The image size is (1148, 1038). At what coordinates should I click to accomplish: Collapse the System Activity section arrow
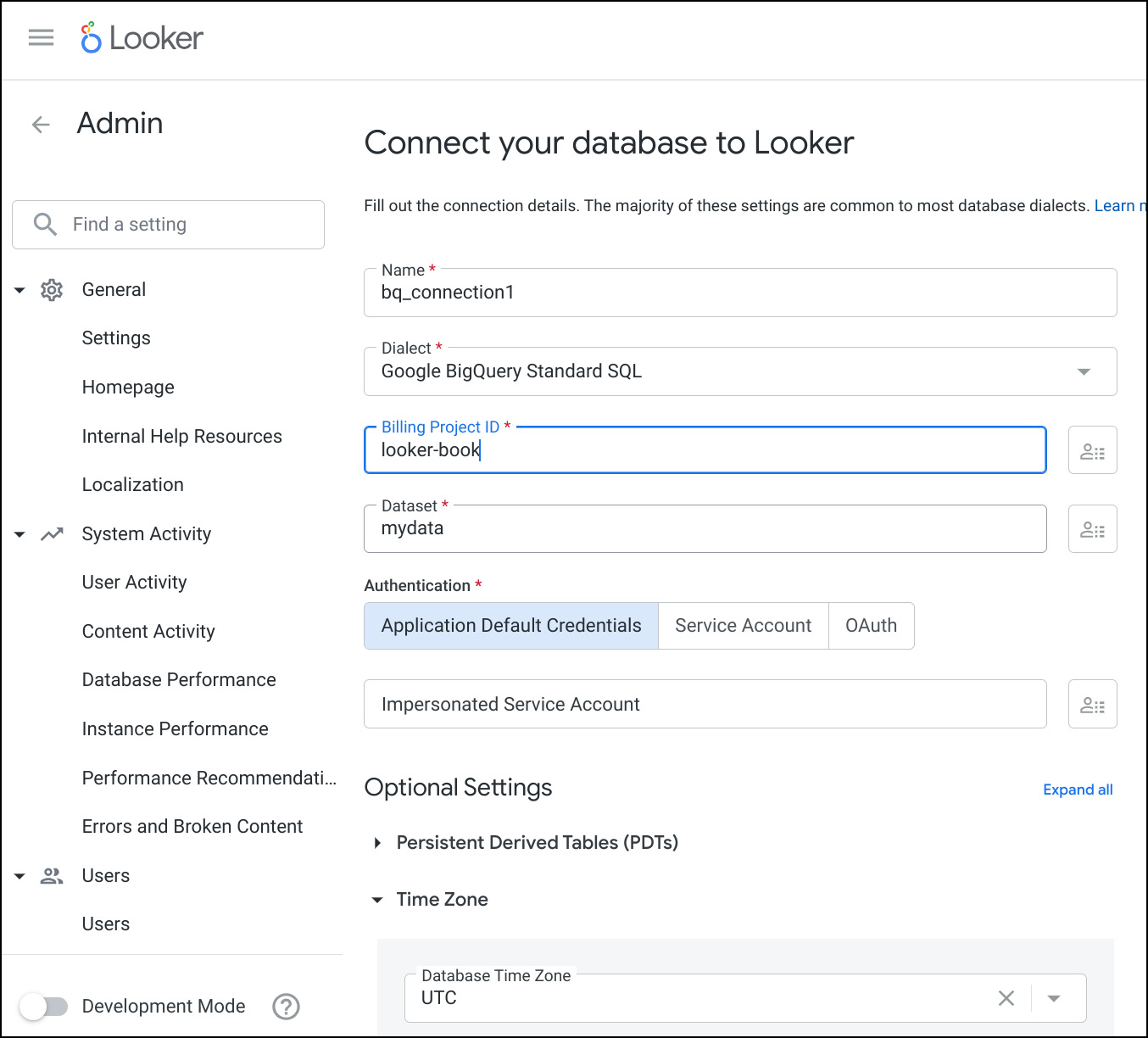click(x=20, y=534)
